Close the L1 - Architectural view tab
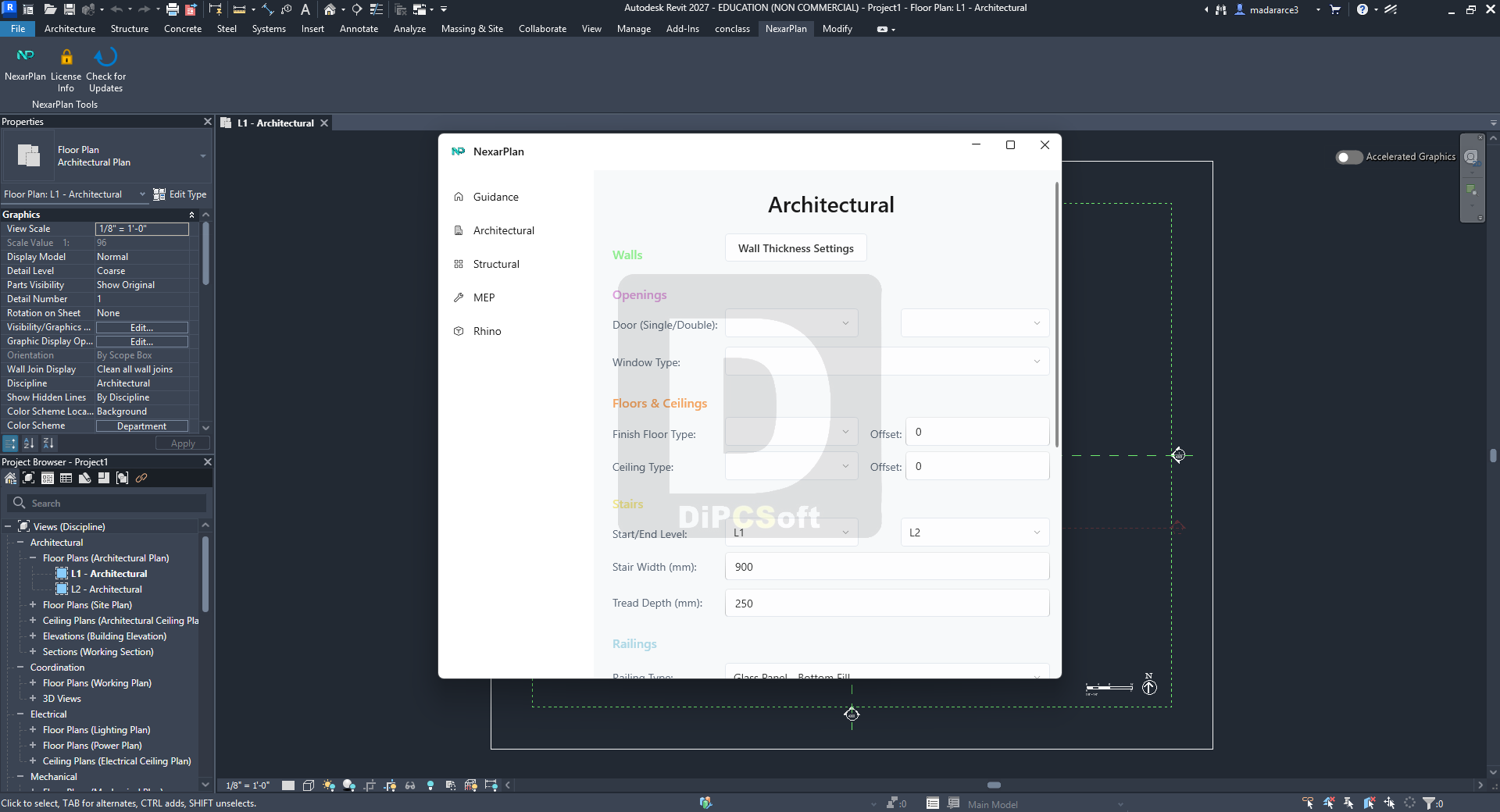This screenshot has height=812, width=1500. 324,123
